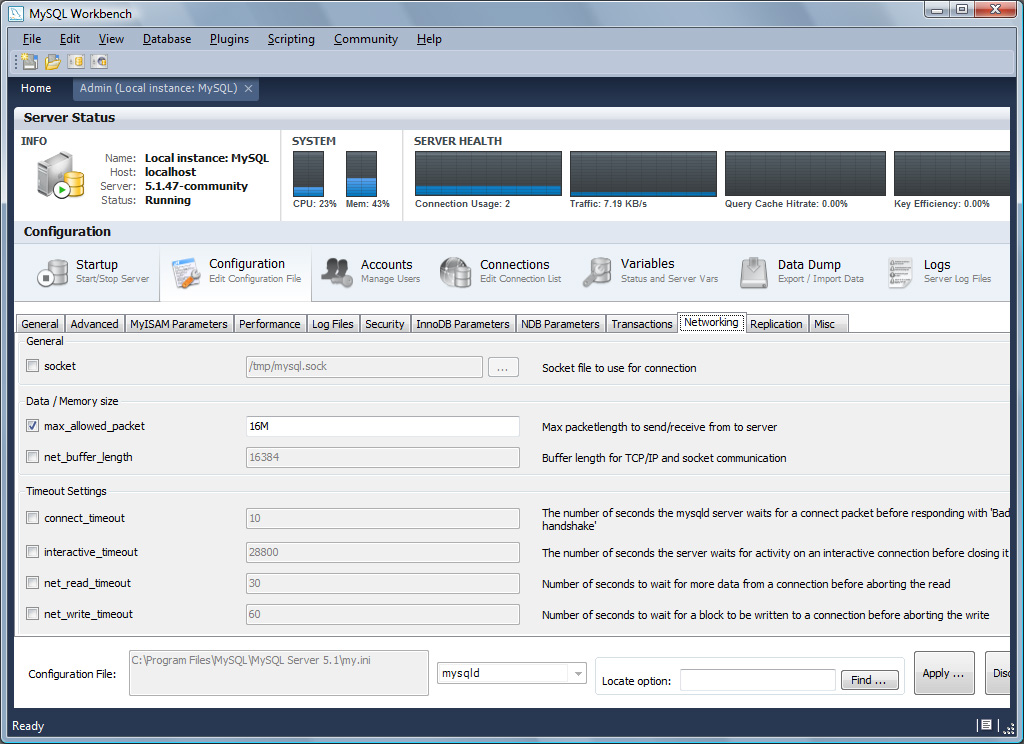This screenshot has height=744, width=1024.
Task: Enable the connect_timeout checkbox
Action: point(33,518)
